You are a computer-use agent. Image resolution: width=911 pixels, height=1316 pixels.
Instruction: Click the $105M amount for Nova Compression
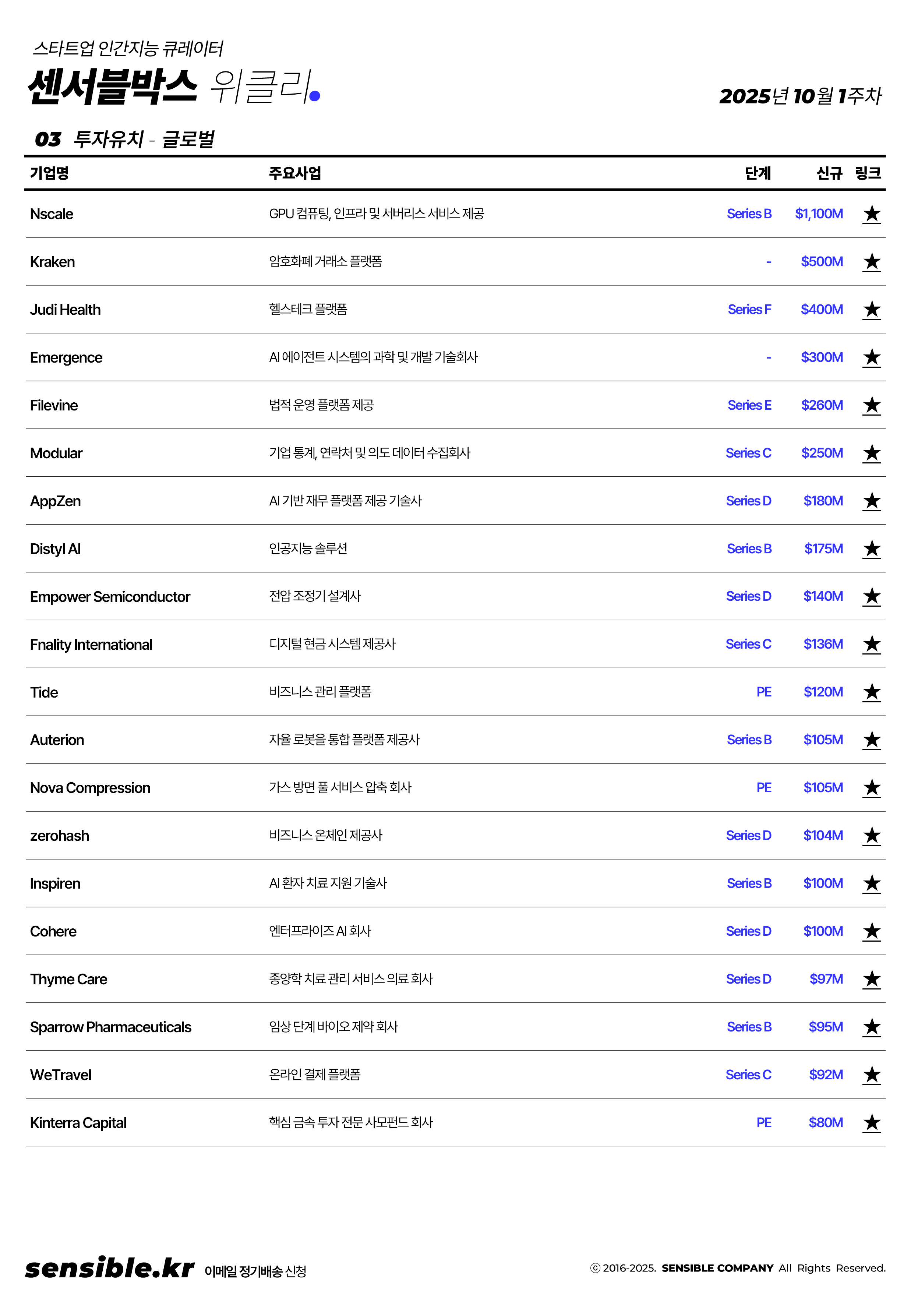(x=823, y=788)
